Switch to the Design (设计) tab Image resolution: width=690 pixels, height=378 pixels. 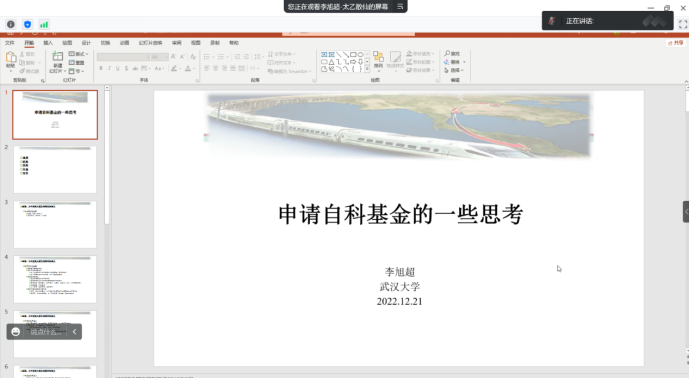pos(86,43)
